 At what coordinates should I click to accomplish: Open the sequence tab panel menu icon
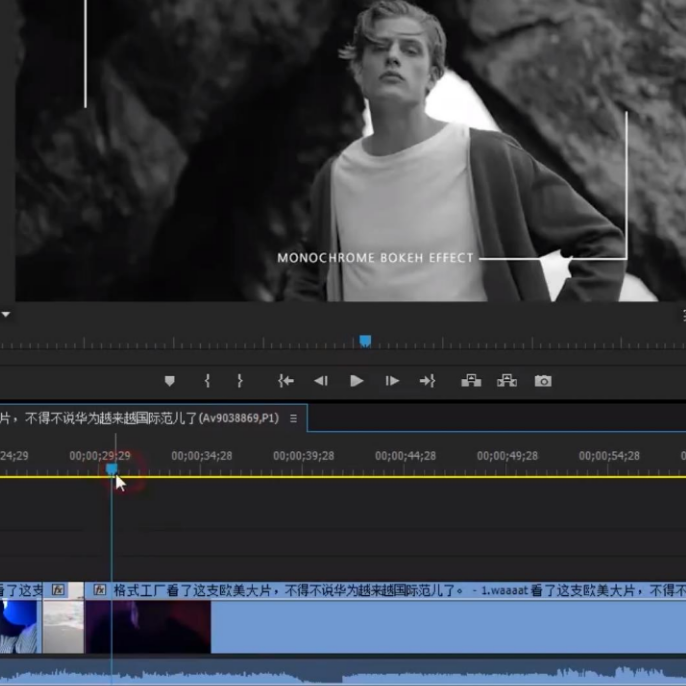pos(294,419)
